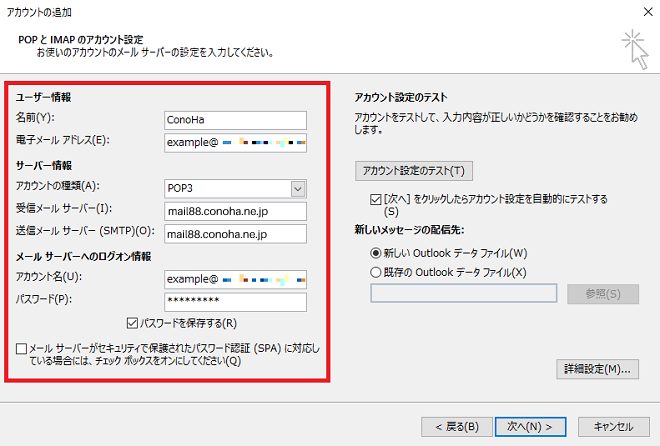660x446 pixels.
Task: Cancel the setup with キャンセル button
Action: (x=606, y=425)
